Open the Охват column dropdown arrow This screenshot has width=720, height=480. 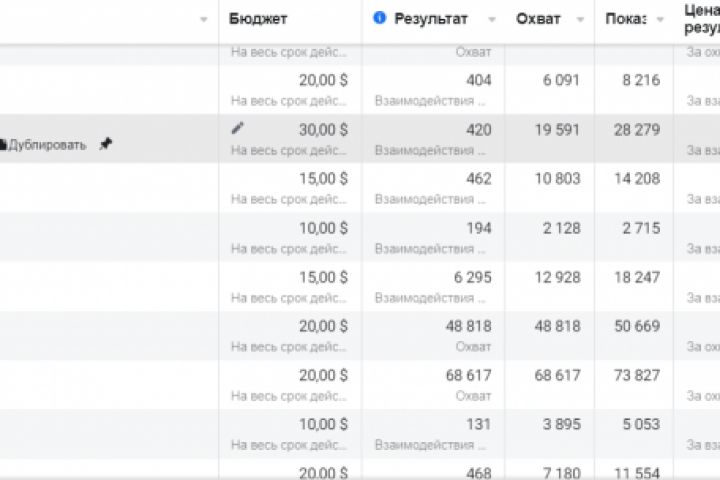point(582,20)
